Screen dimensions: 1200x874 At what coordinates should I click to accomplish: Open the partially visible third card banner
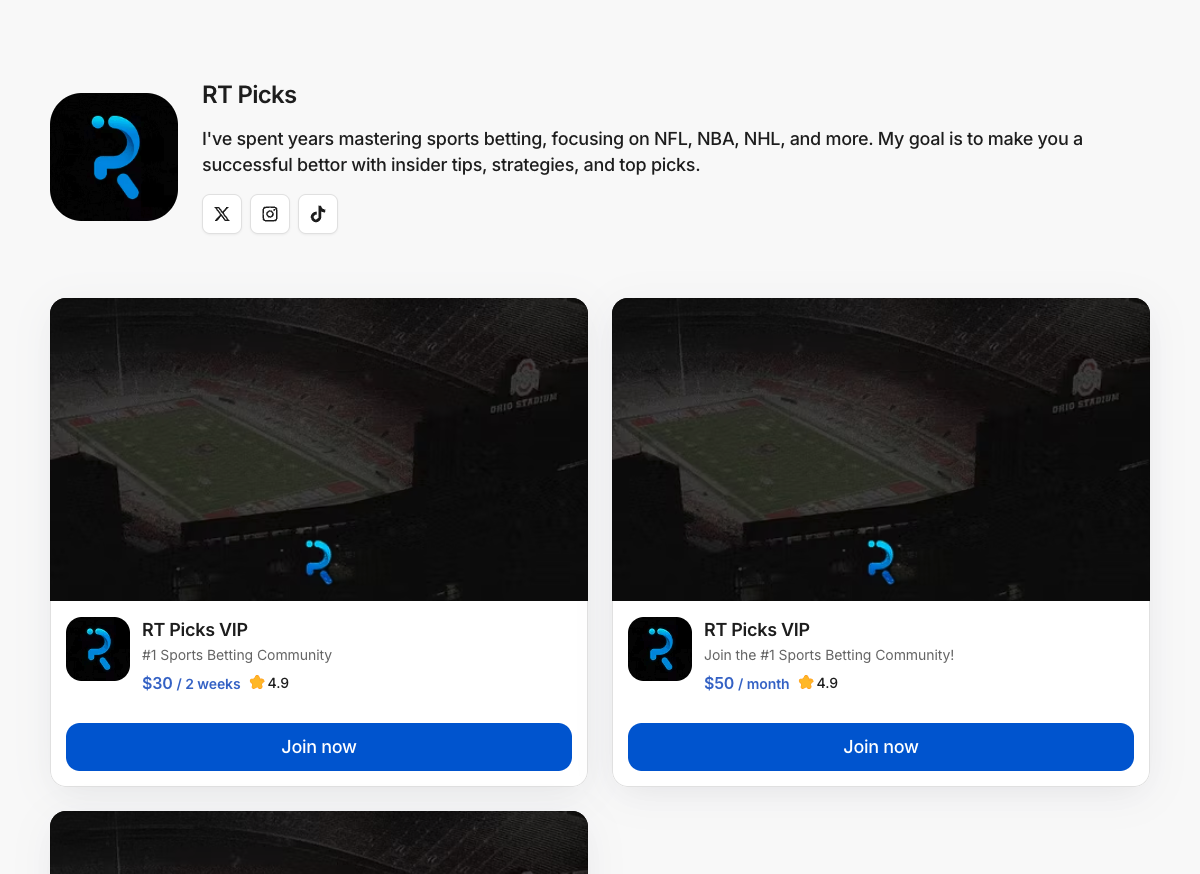tap(319, 842)
